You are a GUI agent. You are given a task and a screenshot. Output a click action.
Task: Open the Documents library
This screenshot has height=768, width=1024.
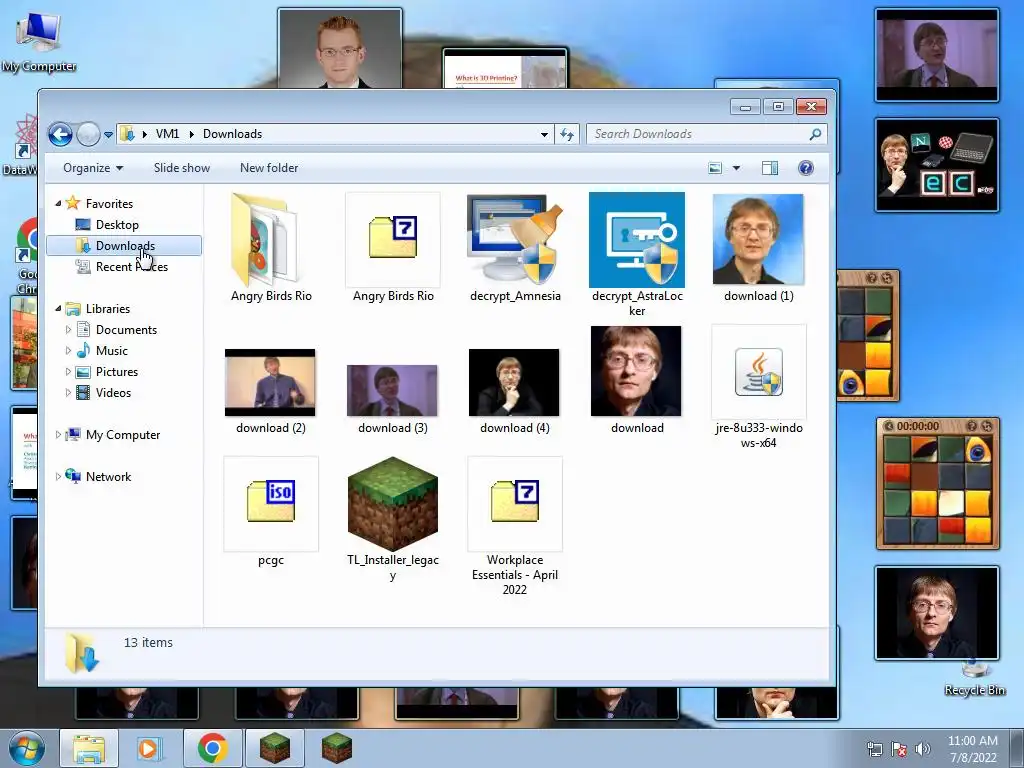coord(126,330)
